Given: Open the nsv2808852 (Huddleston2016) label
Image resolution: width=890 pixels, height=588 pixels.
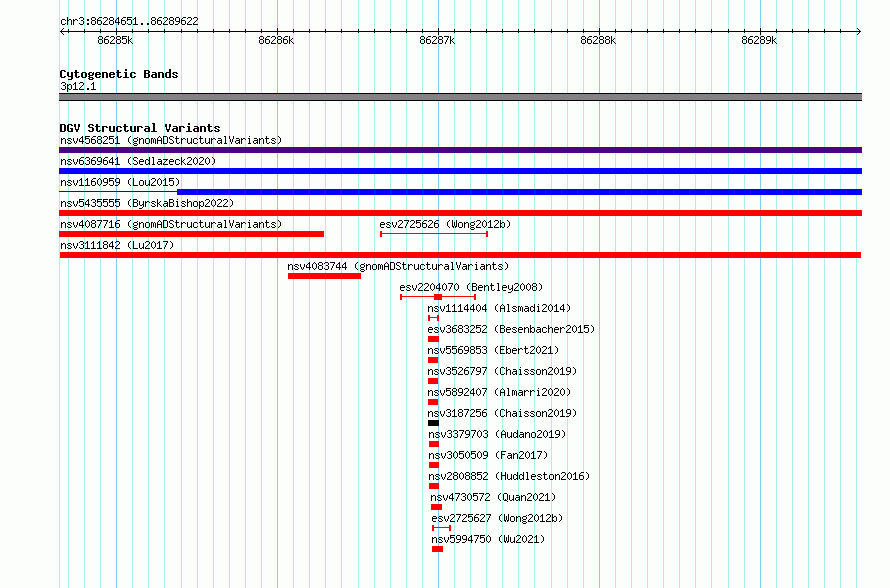Looking at the screenshot, I should pyautogui.click(x=509, y=476).
